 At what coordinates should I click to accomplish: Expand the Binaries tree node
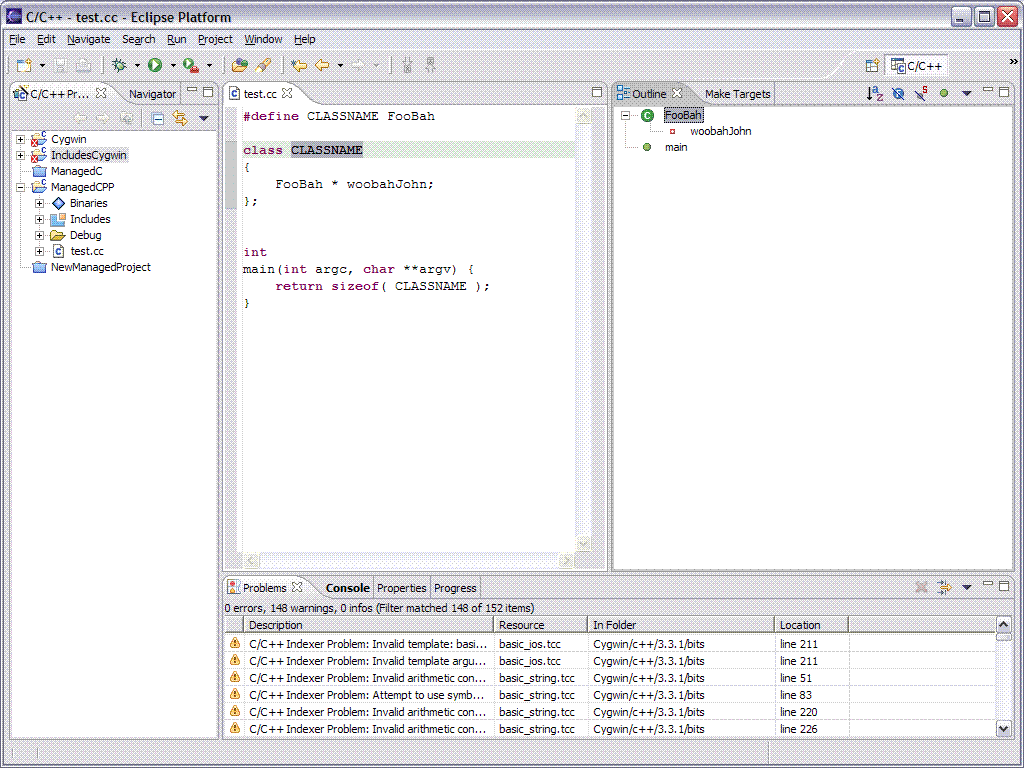[x=40, y=203]
